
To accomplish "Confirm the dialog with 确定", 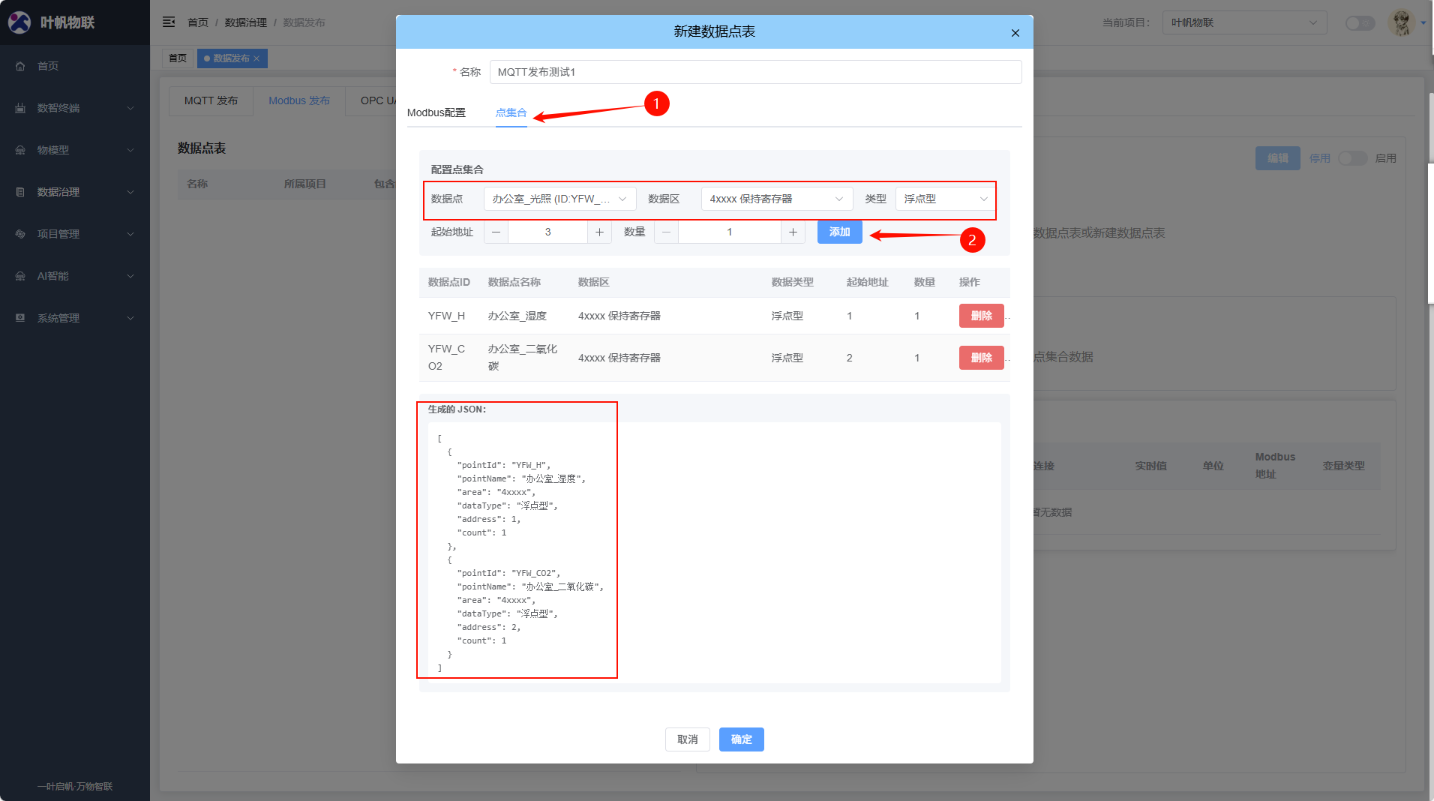I will pyautogui.click(x=741, y=739).
